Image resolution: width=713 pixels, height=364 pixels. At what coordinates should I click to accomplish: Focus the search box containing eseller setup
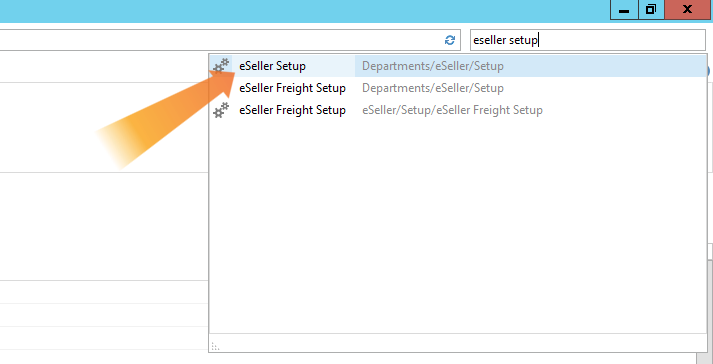coord(587,40)
